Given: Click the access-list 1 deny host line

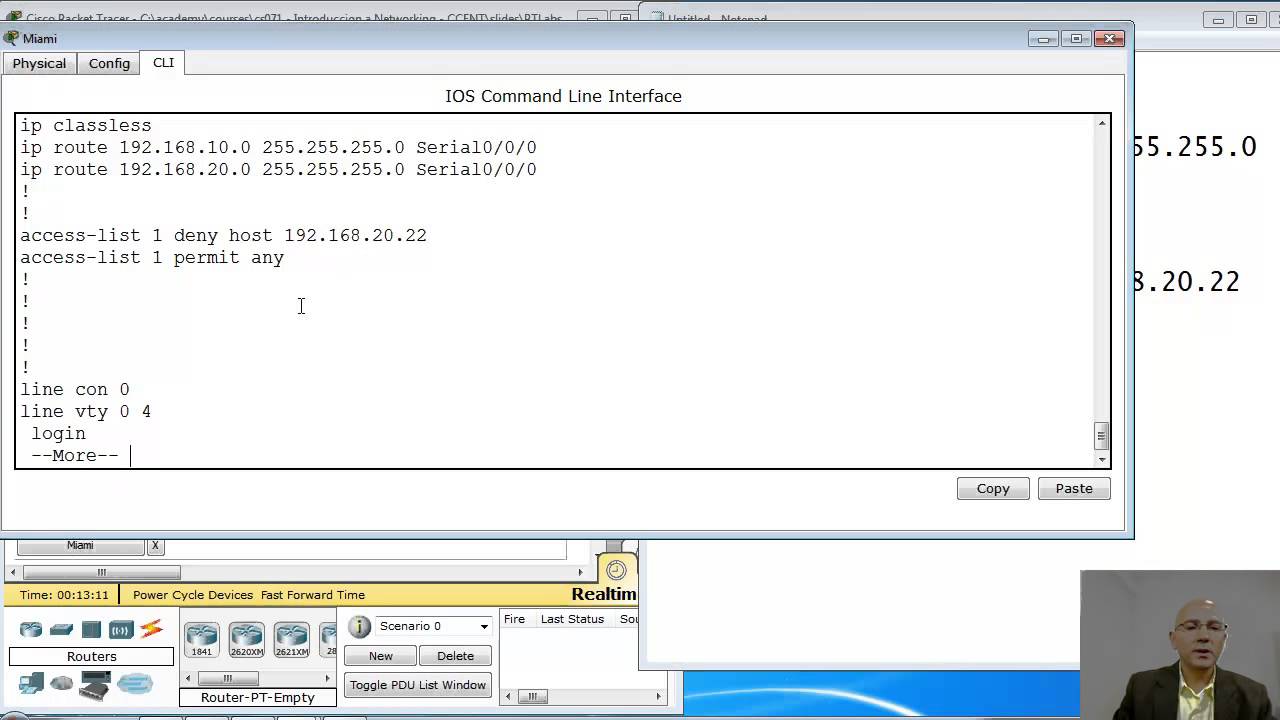Looking at the screenshot, I should pos(223,236).
